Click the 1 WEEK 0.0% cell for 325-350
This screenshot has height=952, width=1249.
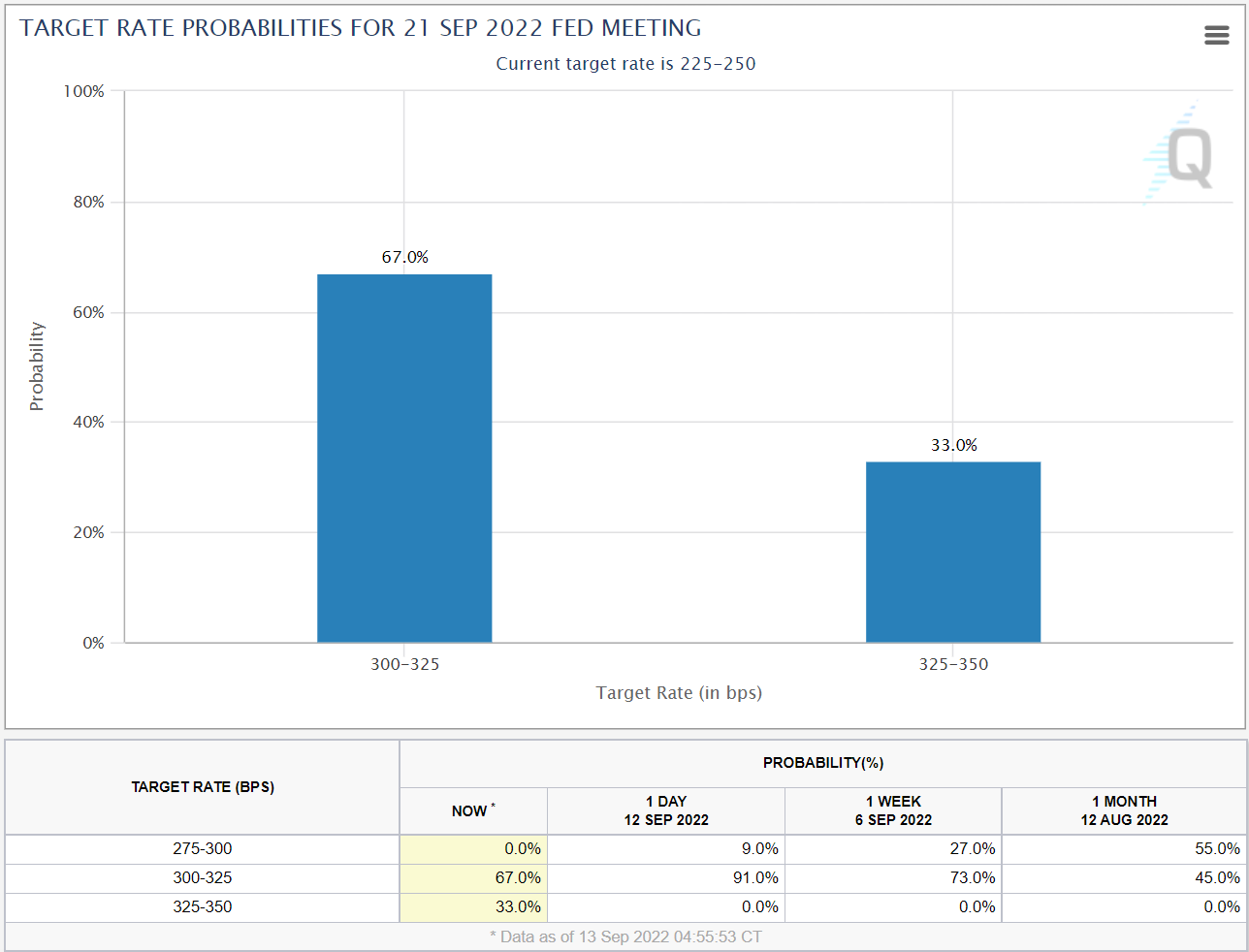893,906
